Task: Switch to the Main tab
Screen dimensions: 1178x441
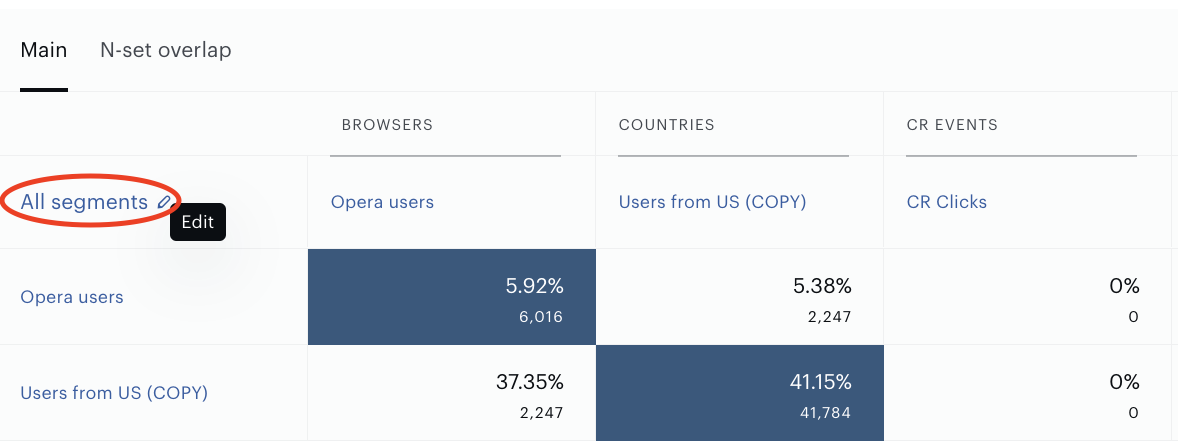Action: 44,50
